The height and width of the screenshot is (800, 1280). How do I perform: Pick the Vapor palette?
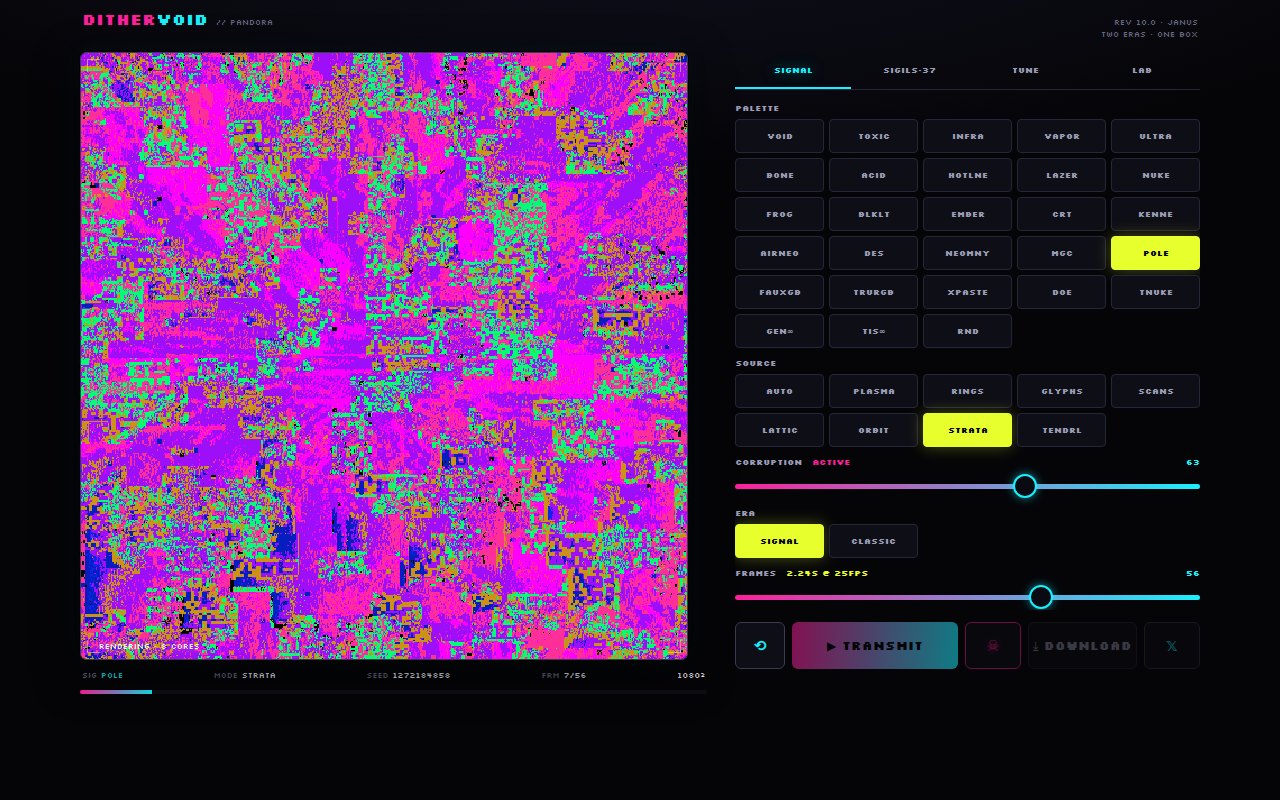pos(1062,136)
